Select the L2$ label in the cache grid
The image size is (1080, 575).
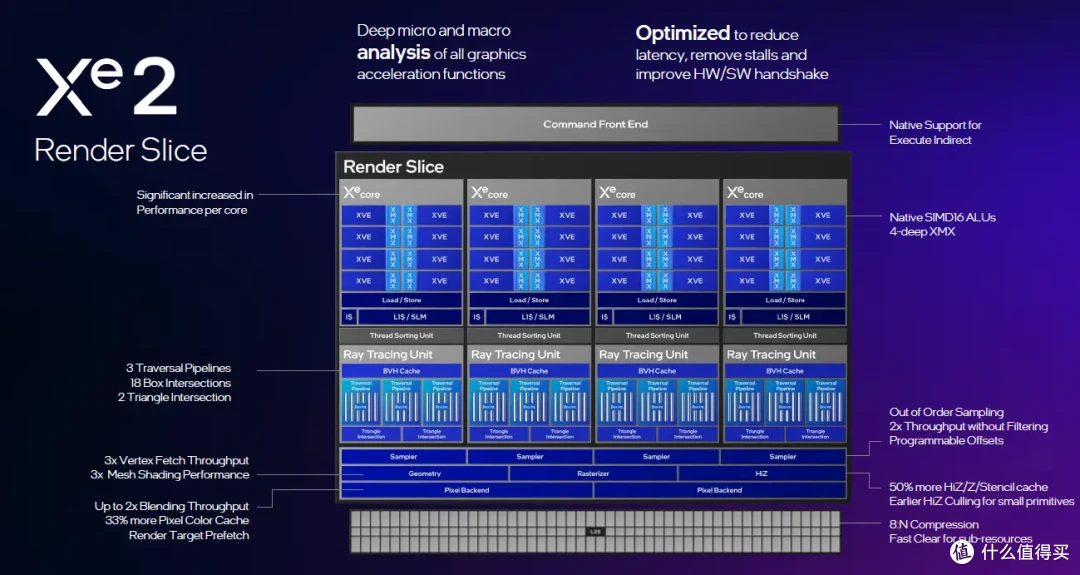595,532
